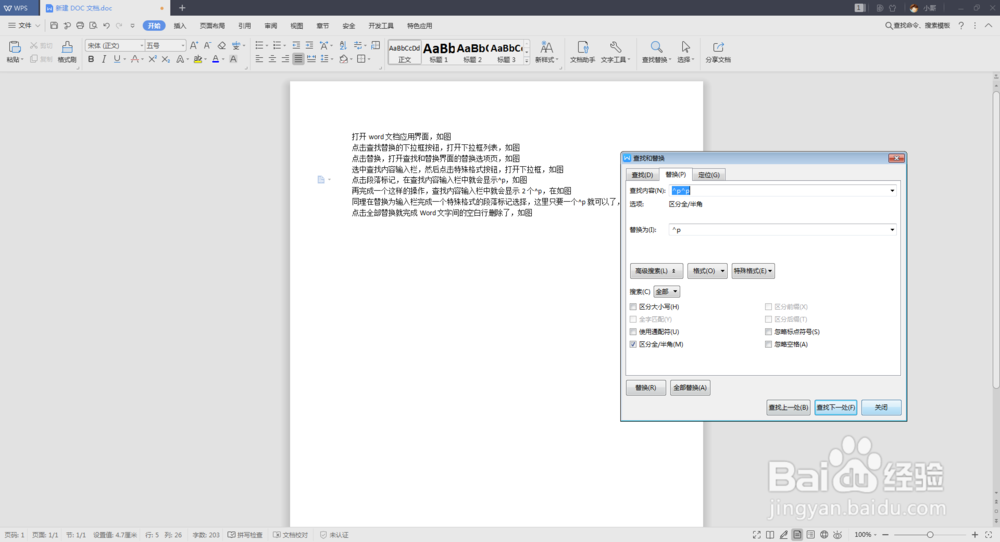Open new tab with the plus button

(182, 8)
